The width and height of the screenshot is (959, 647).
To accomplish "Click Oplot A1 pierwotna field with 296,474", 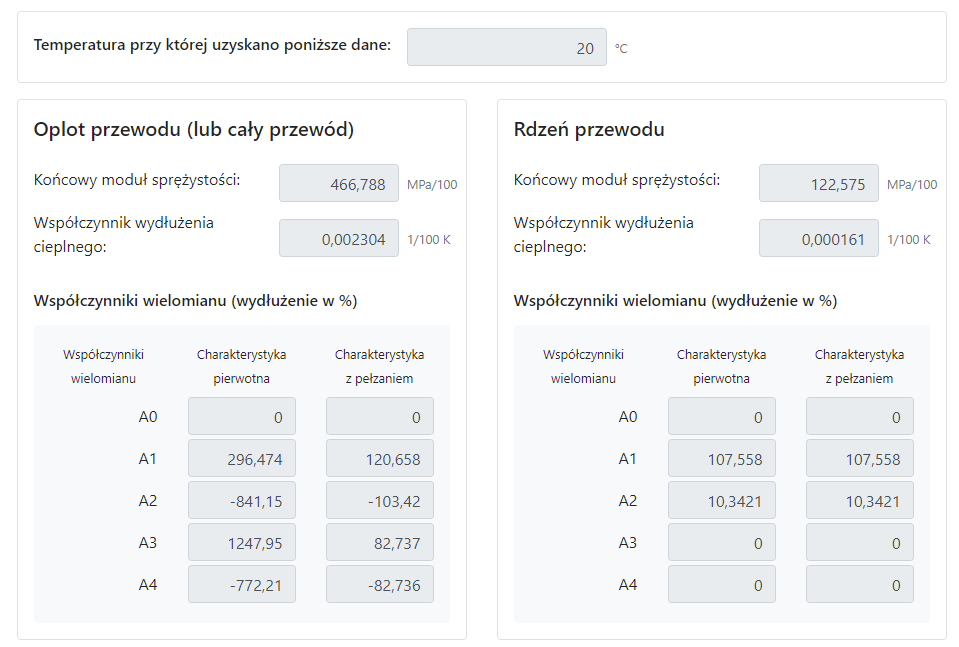I will (x=242, y=458).
